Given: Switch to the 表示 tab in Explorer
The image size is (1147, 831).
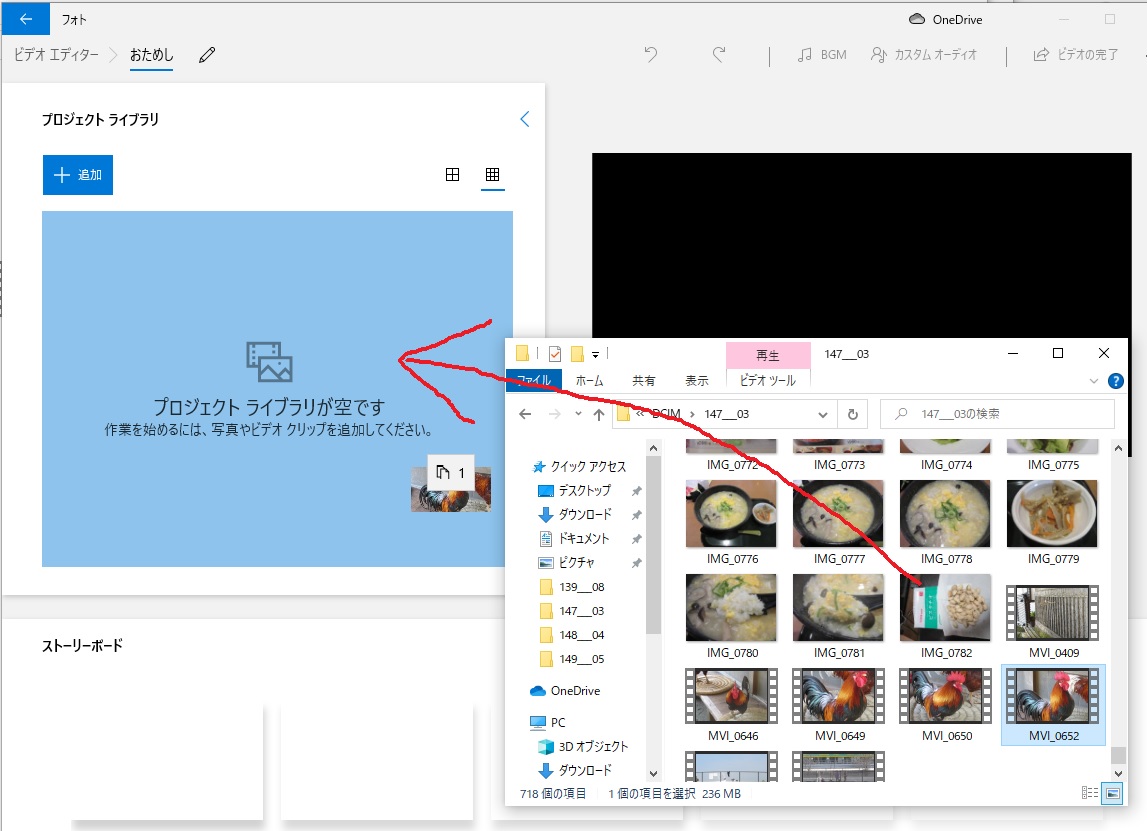Looking at the screenshot, I should pyautogui.click(x=696, y=380).
